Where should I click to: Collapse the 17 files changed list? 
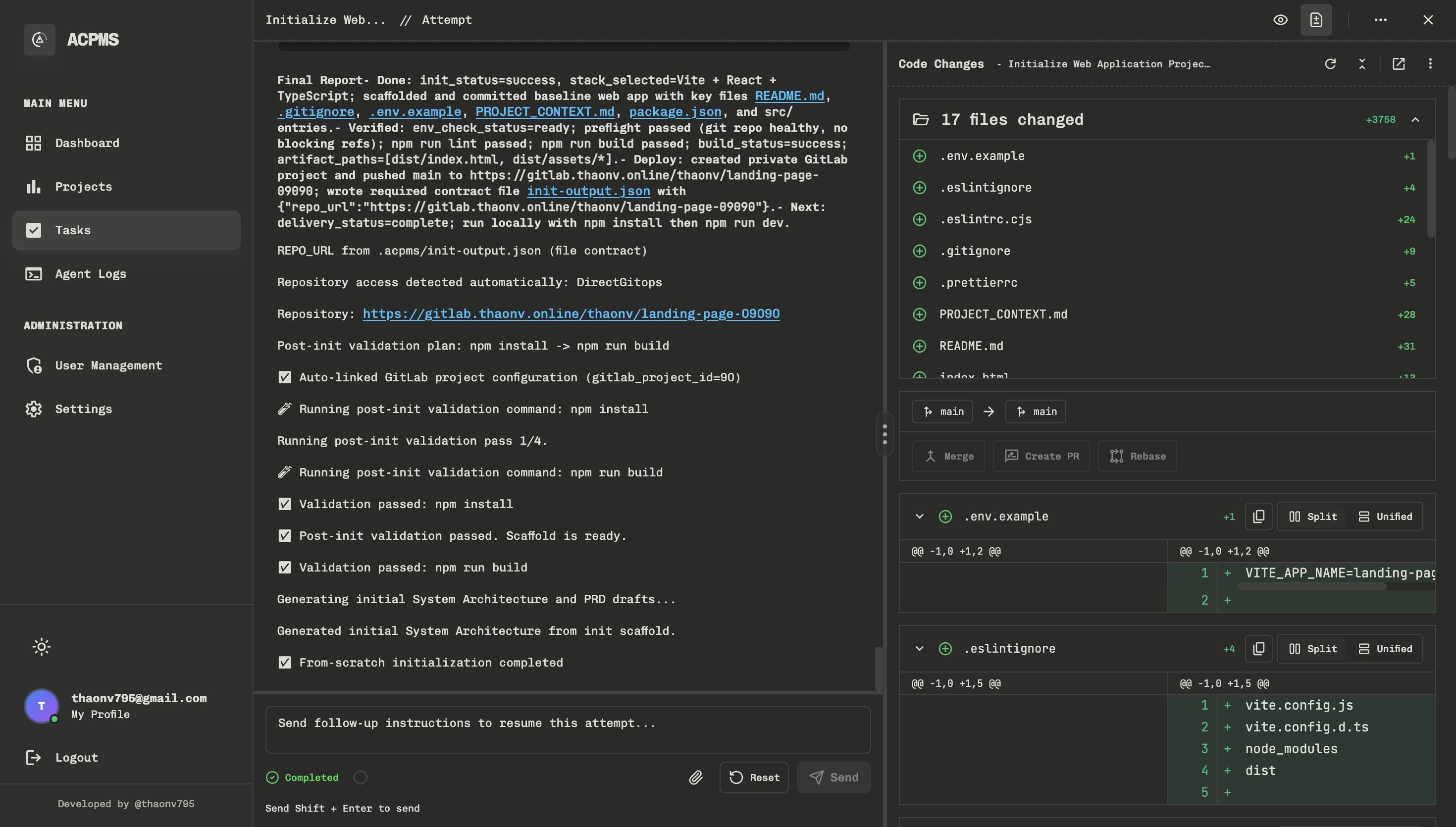click(x=1415, y=119)
